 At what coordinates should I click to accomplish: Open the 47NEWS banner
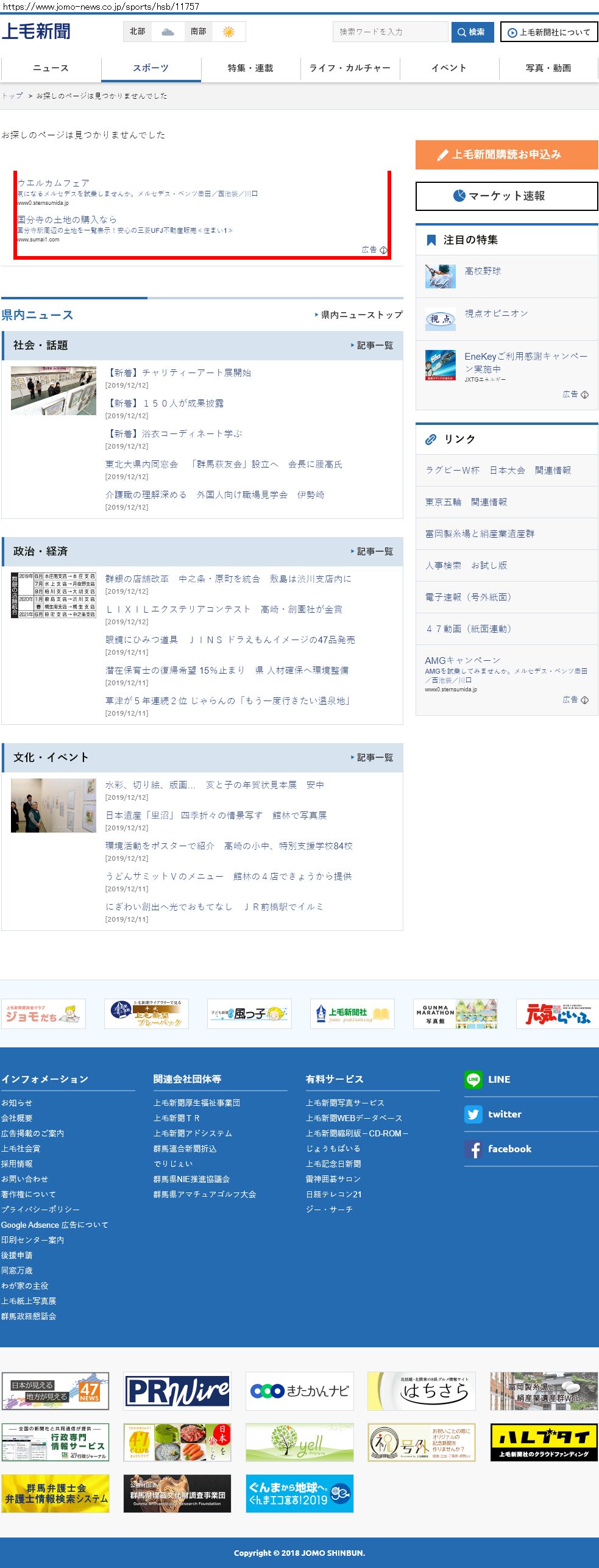55,1391
